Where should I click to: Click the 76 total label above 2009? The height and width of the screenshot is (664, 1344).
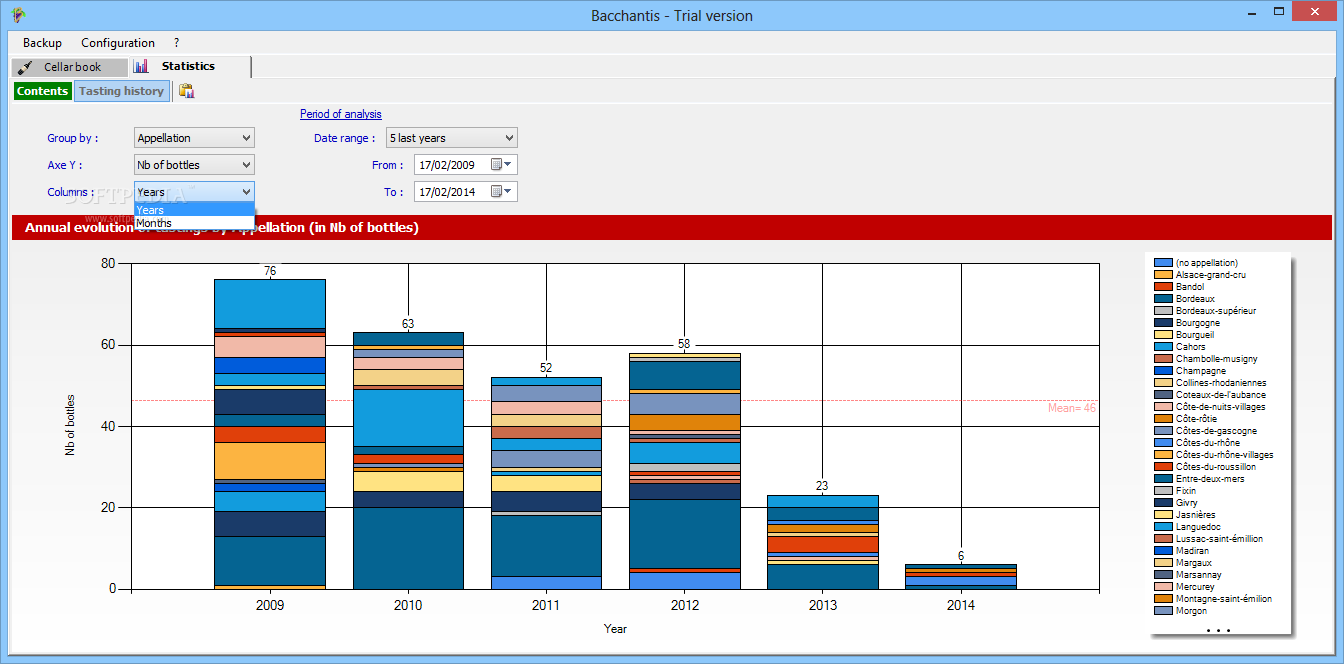pyautogui.click(x=270, y=271)
